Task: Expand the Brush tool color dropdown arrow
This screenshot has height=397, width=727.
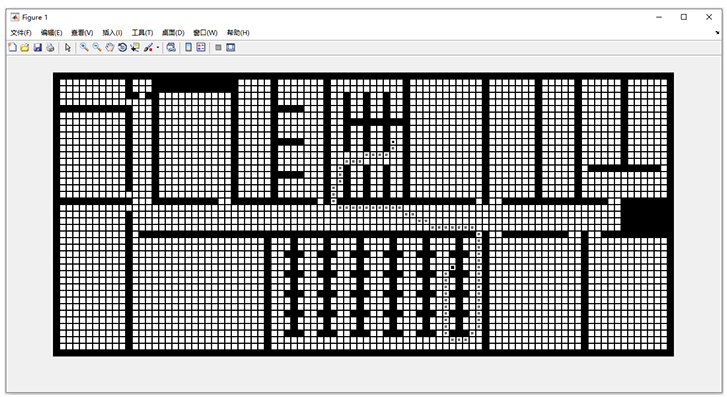Action: [158, 47]
